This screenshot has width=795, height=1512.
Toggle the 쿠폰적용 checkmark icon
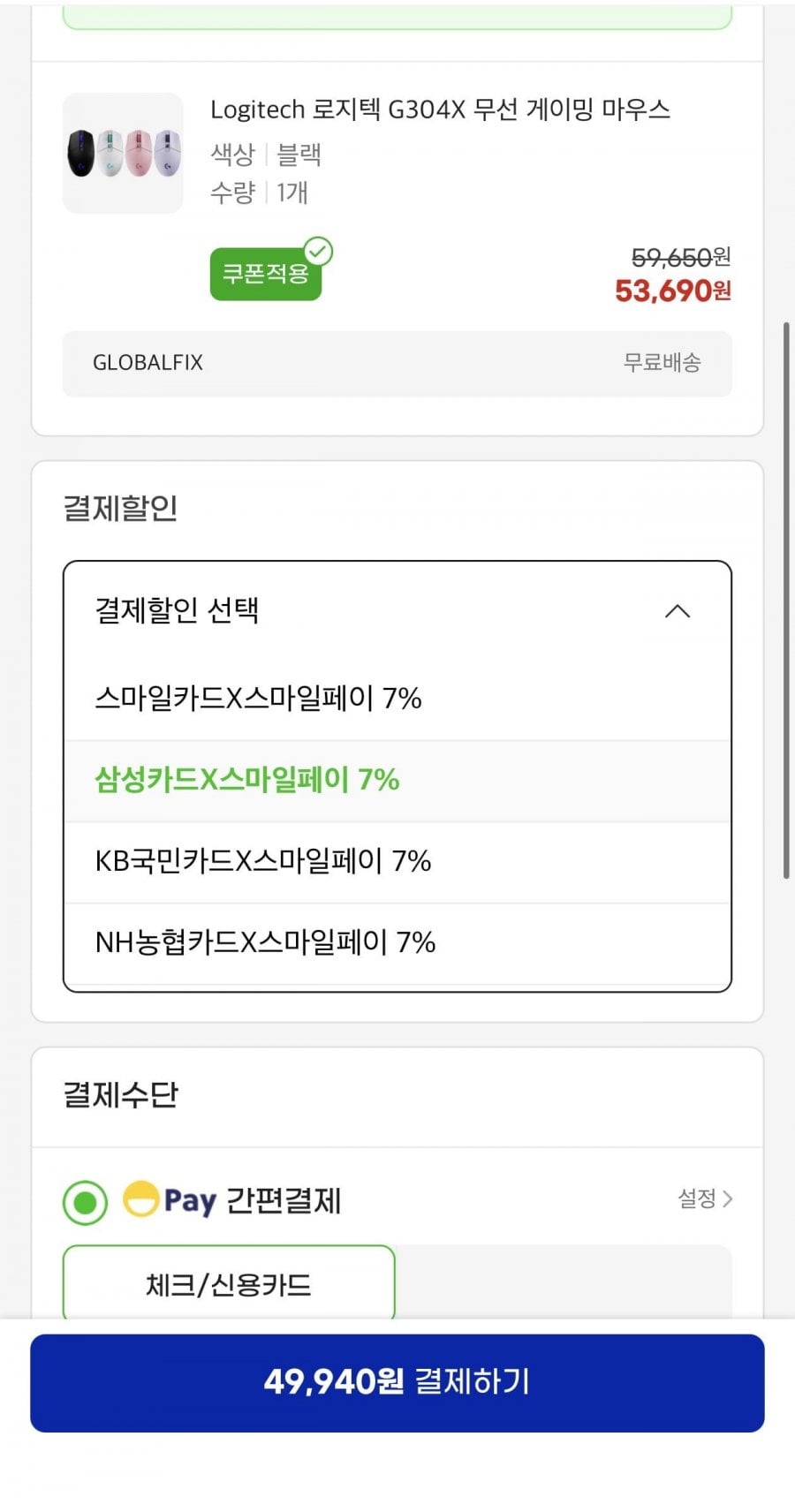point(318,252)
